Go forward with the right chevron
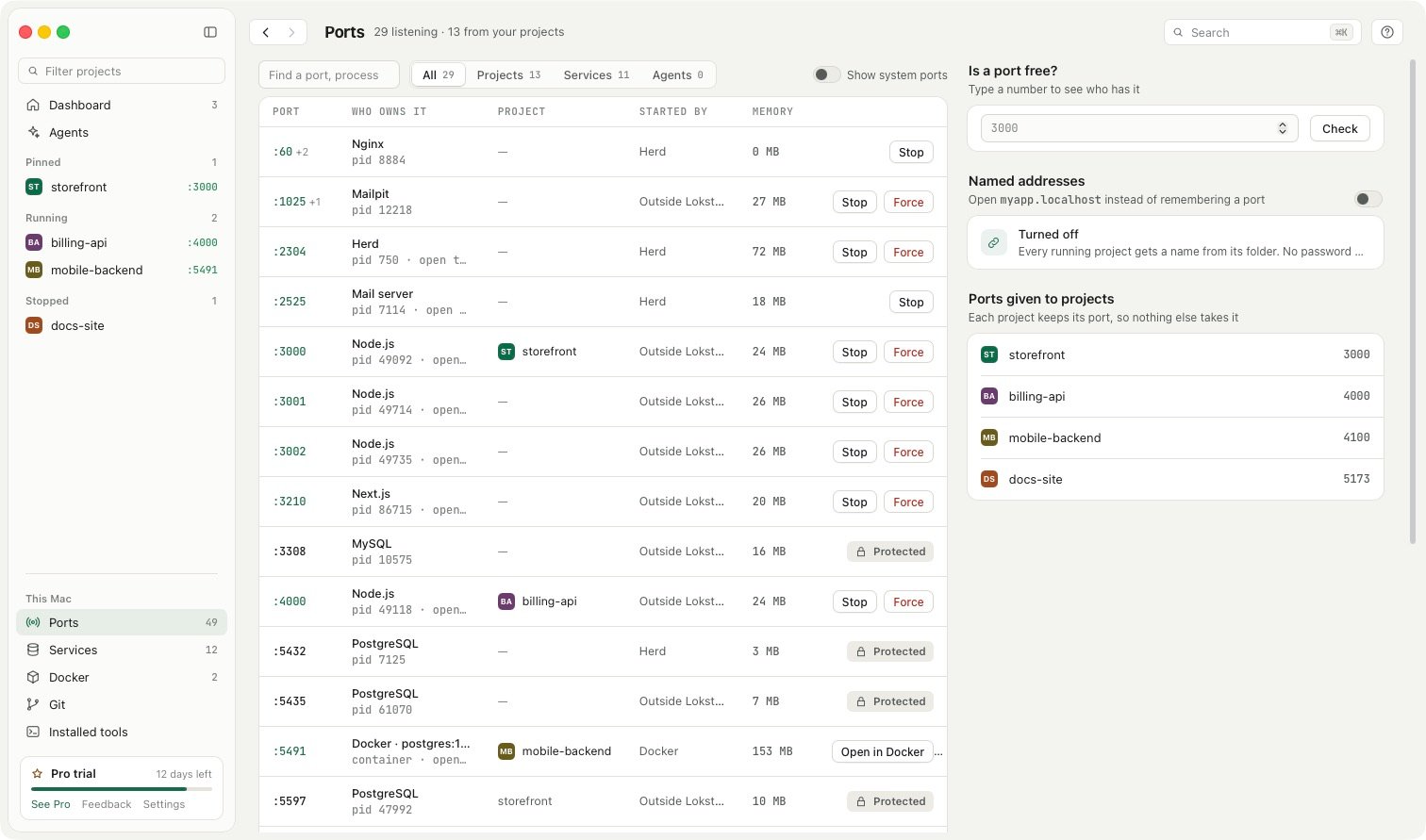Image resolution: width=1426 pixels, height=840 pixels. click(x=291, y=32)
